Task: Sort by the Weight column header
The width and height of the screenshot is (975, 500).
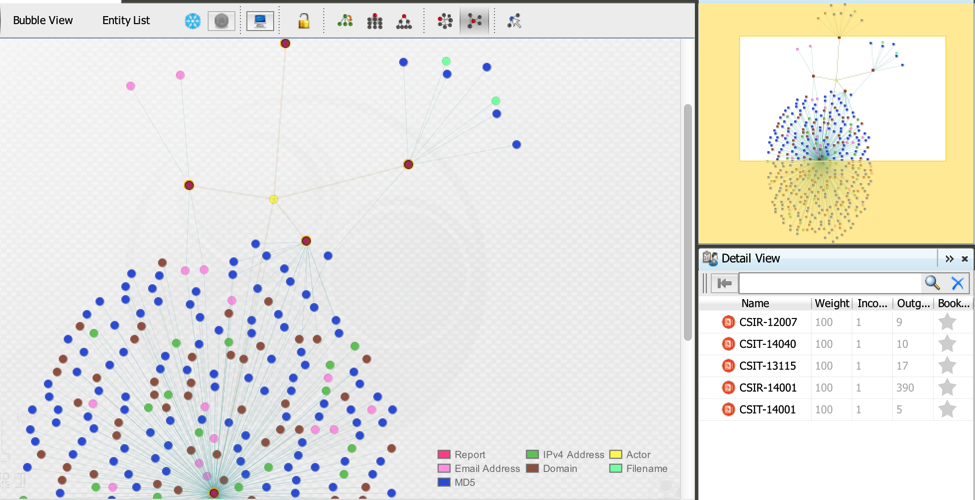Action: (x=831, y=303)
